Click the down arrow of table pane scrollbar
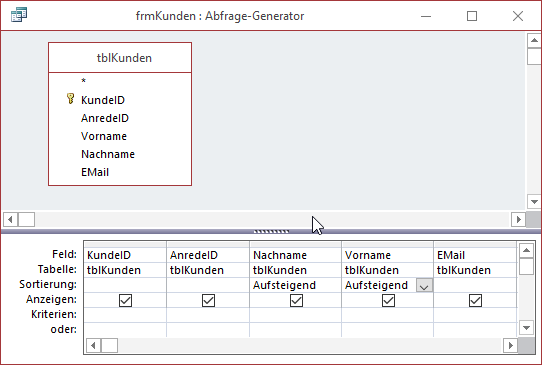542x365 pixels. 534,202
